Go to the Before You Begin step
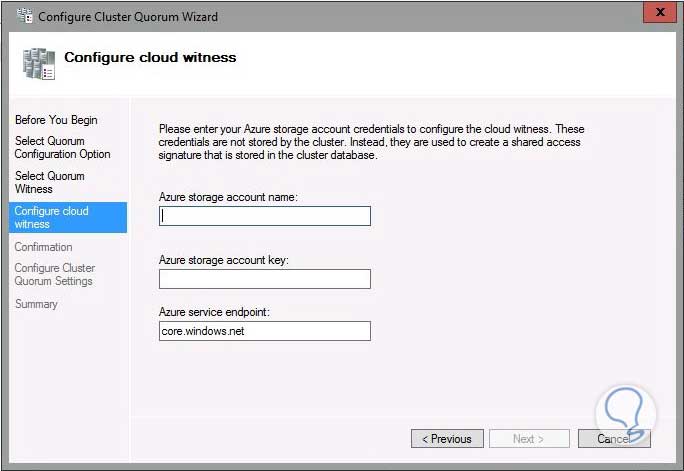 pyautogui.click(x=56, y=120)
